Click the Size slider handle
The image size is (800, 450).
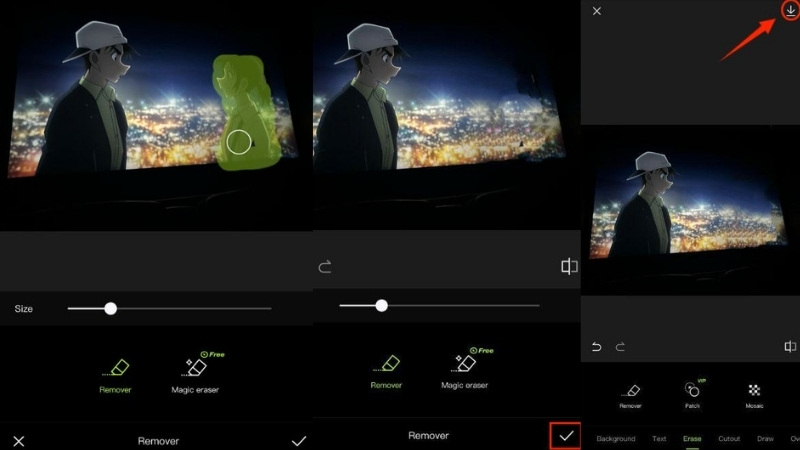pyautogui.click(x=111, y=309)
